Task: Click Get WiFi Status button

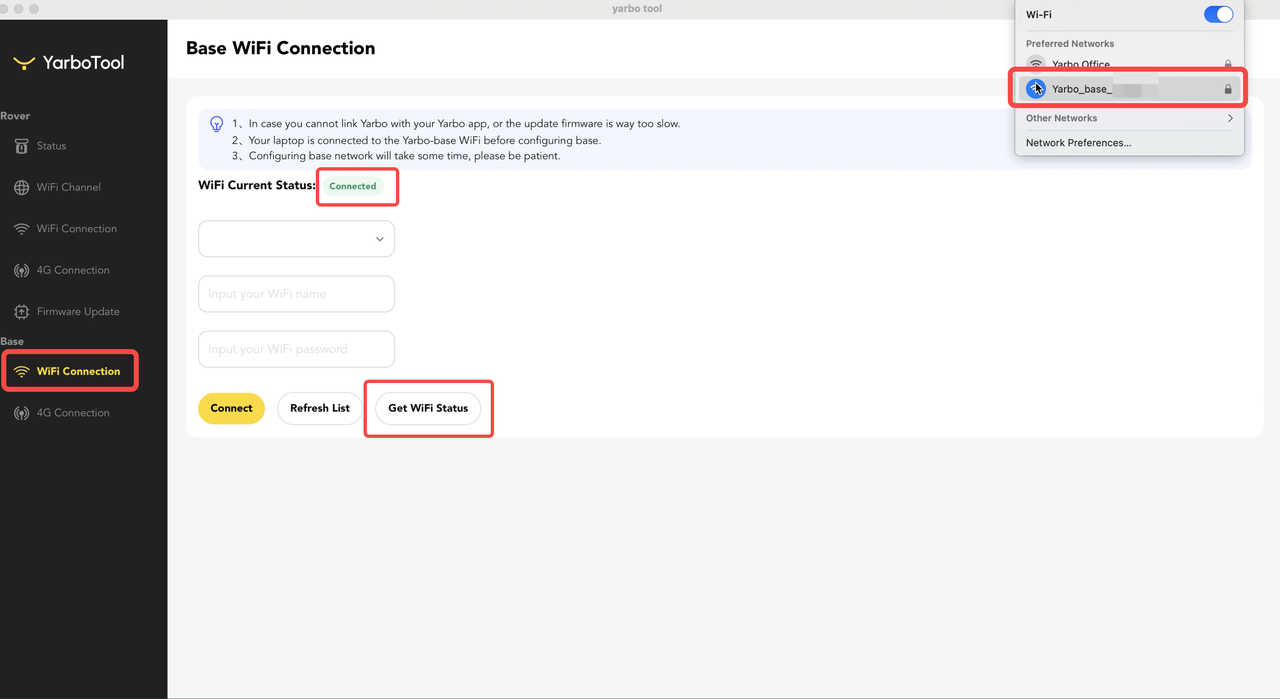Action: click(428, 408)
